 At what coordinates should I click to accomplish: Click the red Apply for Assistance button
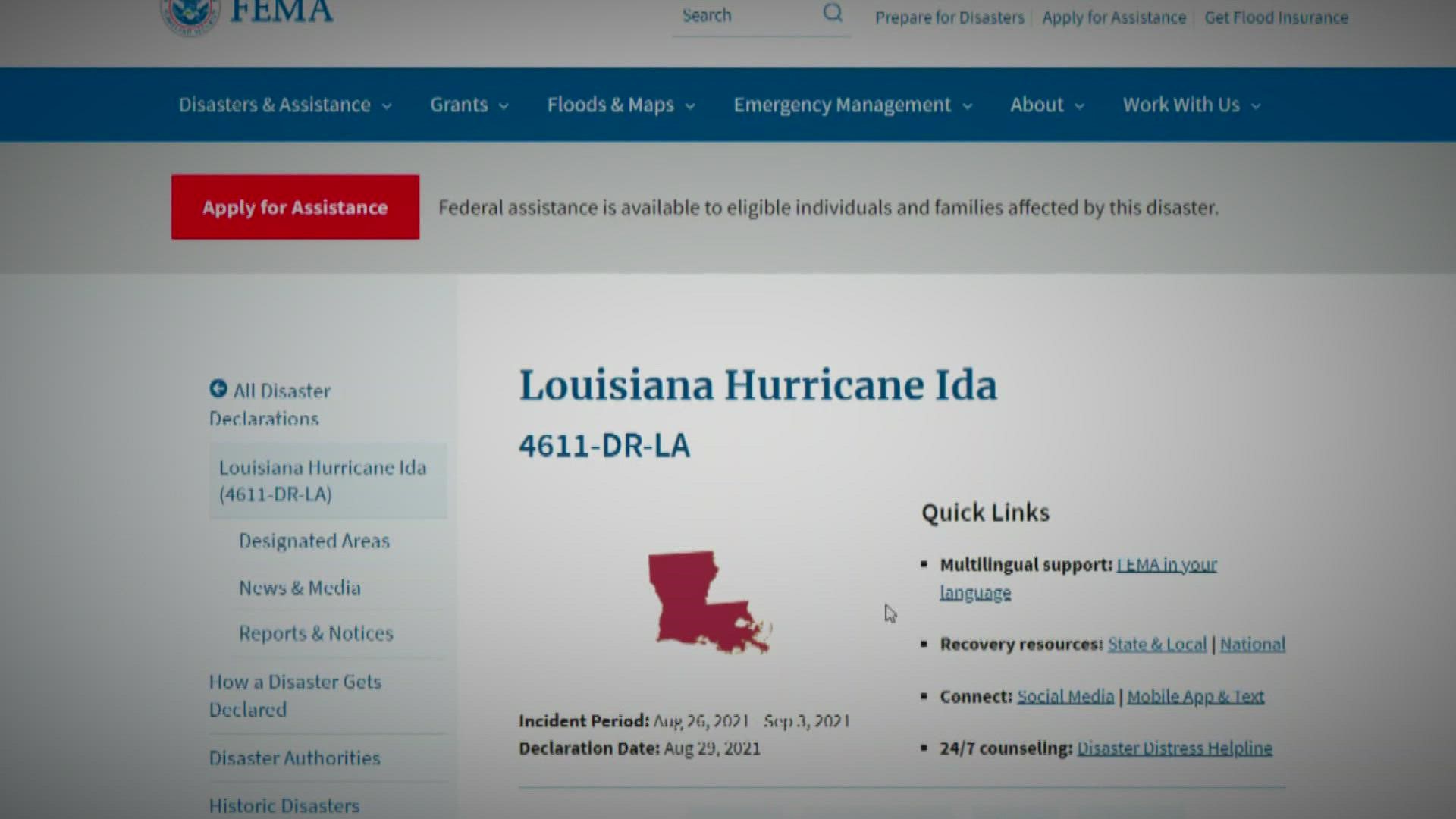[x=295, y=207]
